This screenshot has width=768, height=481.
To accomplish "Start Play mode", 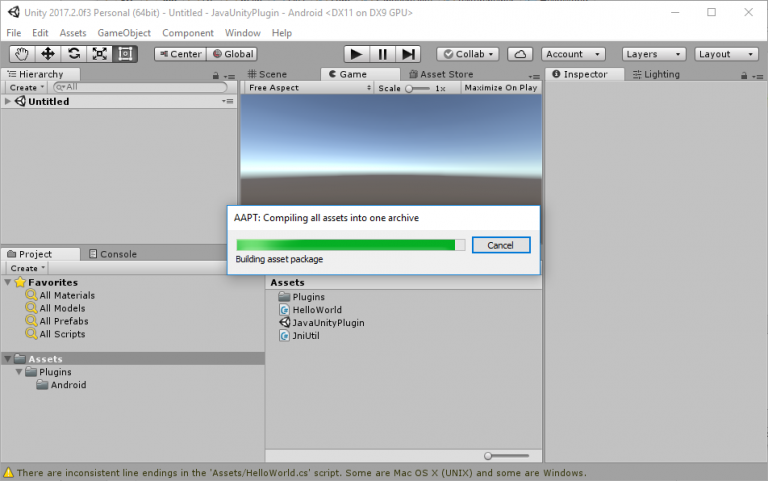I will [x=356, y=54].
